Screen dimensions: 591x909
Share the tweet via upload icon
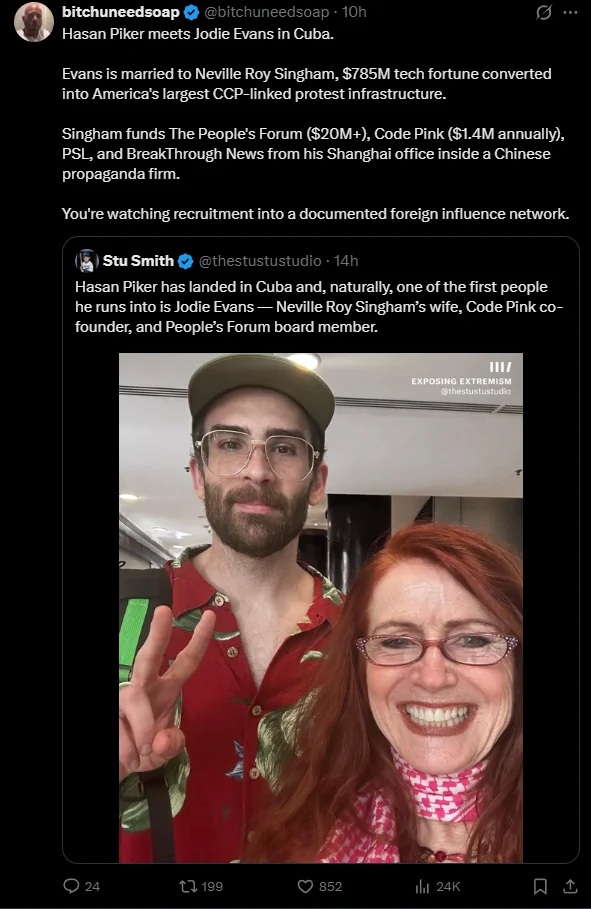point(570,886)
